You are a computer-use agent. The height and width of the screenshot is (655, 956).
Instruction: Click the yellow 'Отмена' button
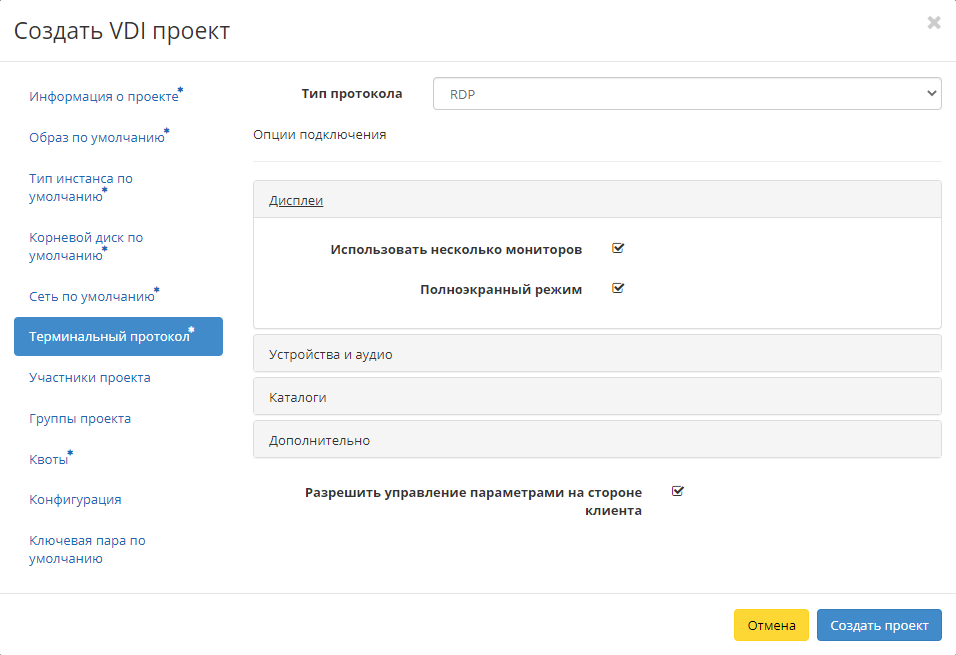pyautogui.click(x=771, y=625)
